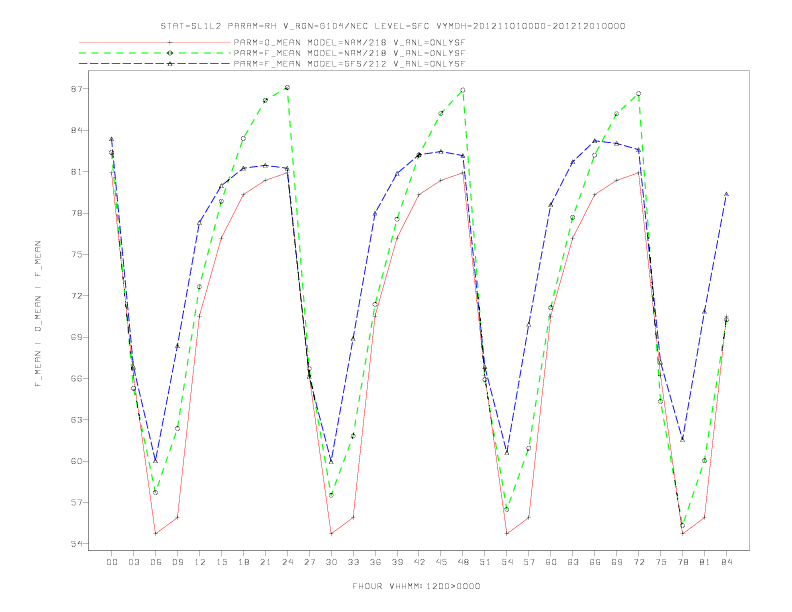Click the 75 tick on the vertical axis

click(x=77, y=254)
